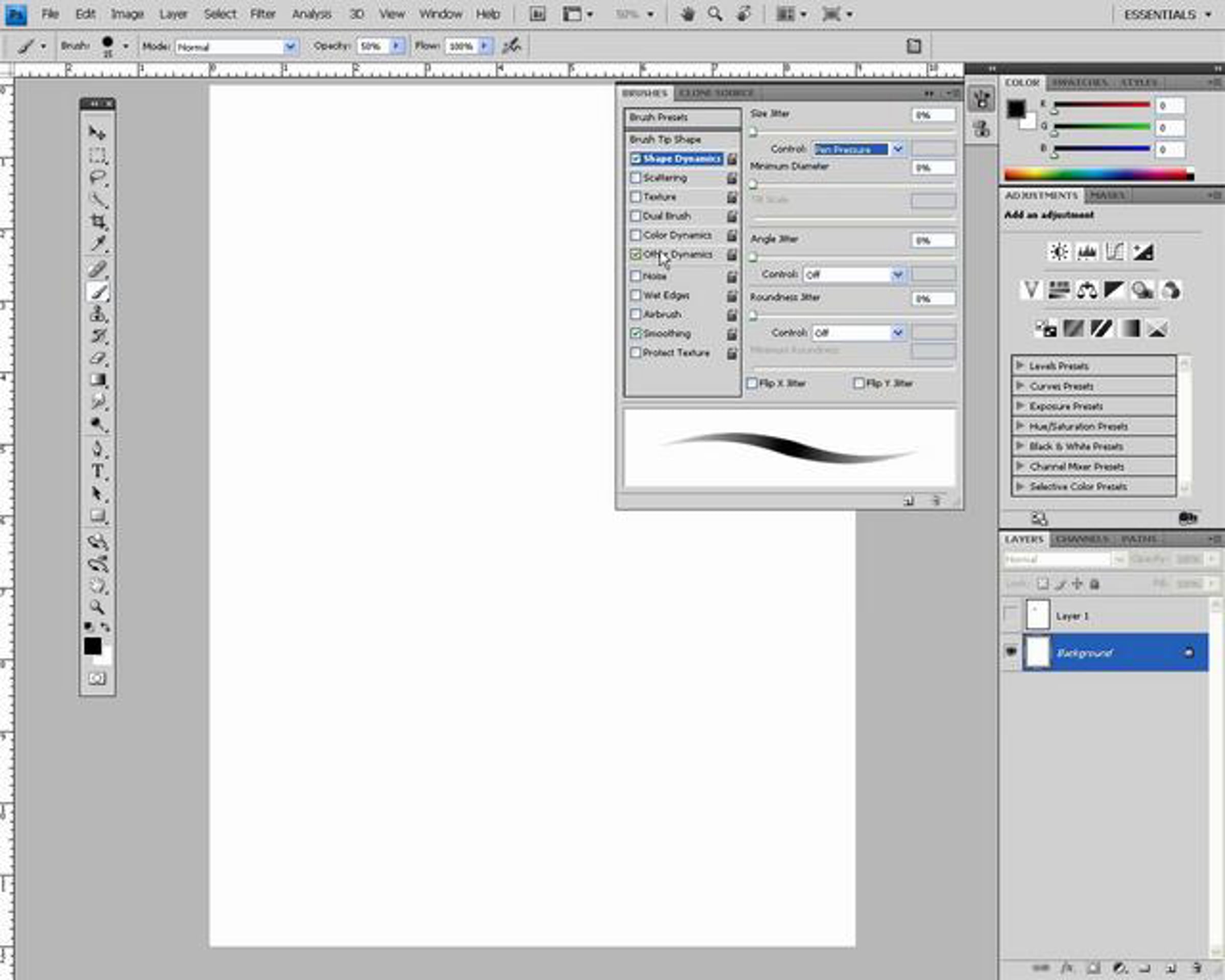Disable the Smoothing checkbox
Image resolution: width=1225 pixels, height=980 pixels.
point(636,333)
